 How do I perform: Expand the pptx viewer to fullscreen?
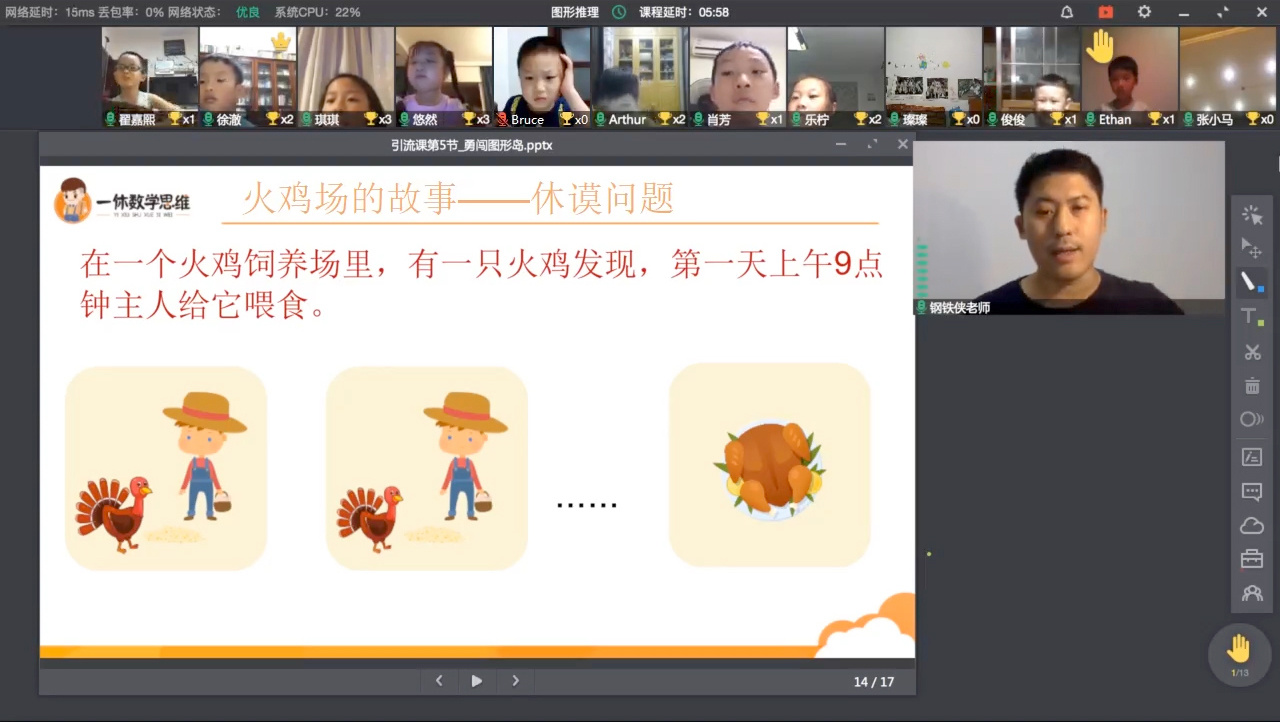tap(872, 144)
